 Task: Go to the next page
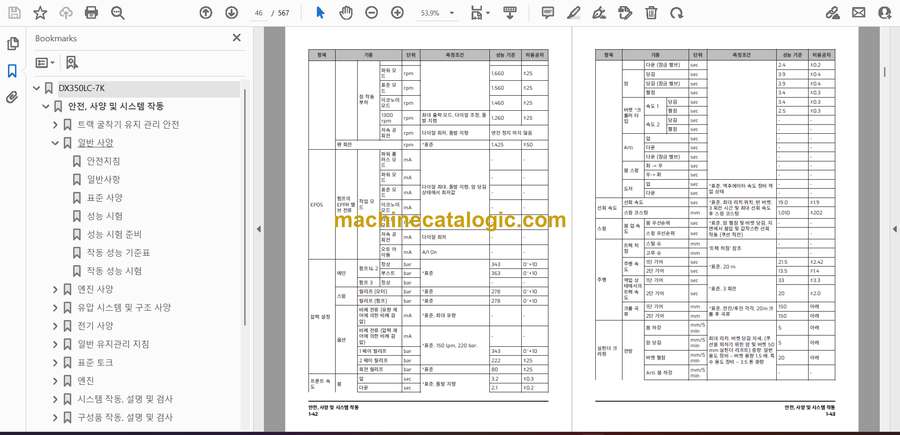(x=231, y=13)
